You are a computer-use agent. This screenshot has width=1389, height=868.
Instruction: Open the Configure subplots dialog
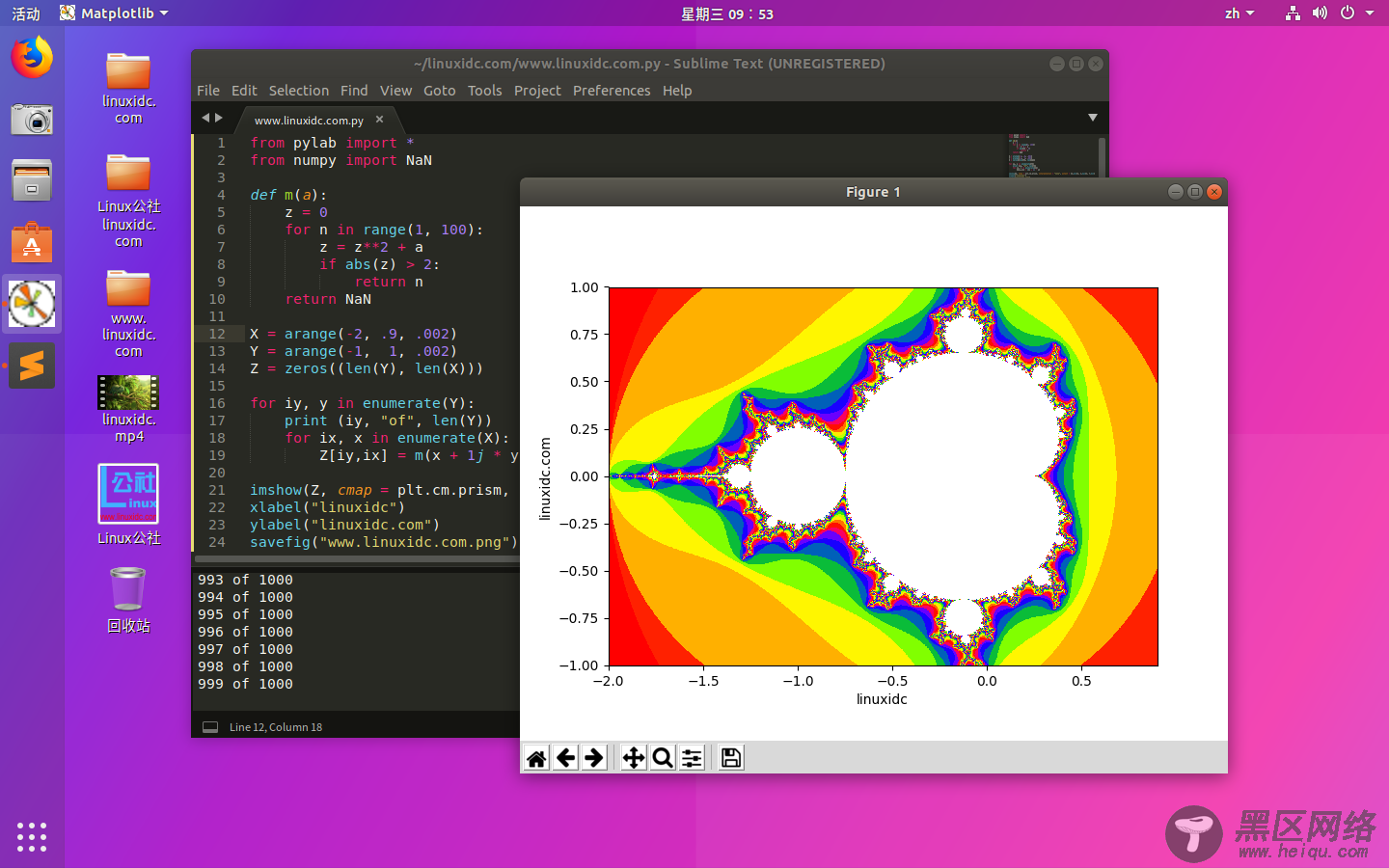[692, 758]
